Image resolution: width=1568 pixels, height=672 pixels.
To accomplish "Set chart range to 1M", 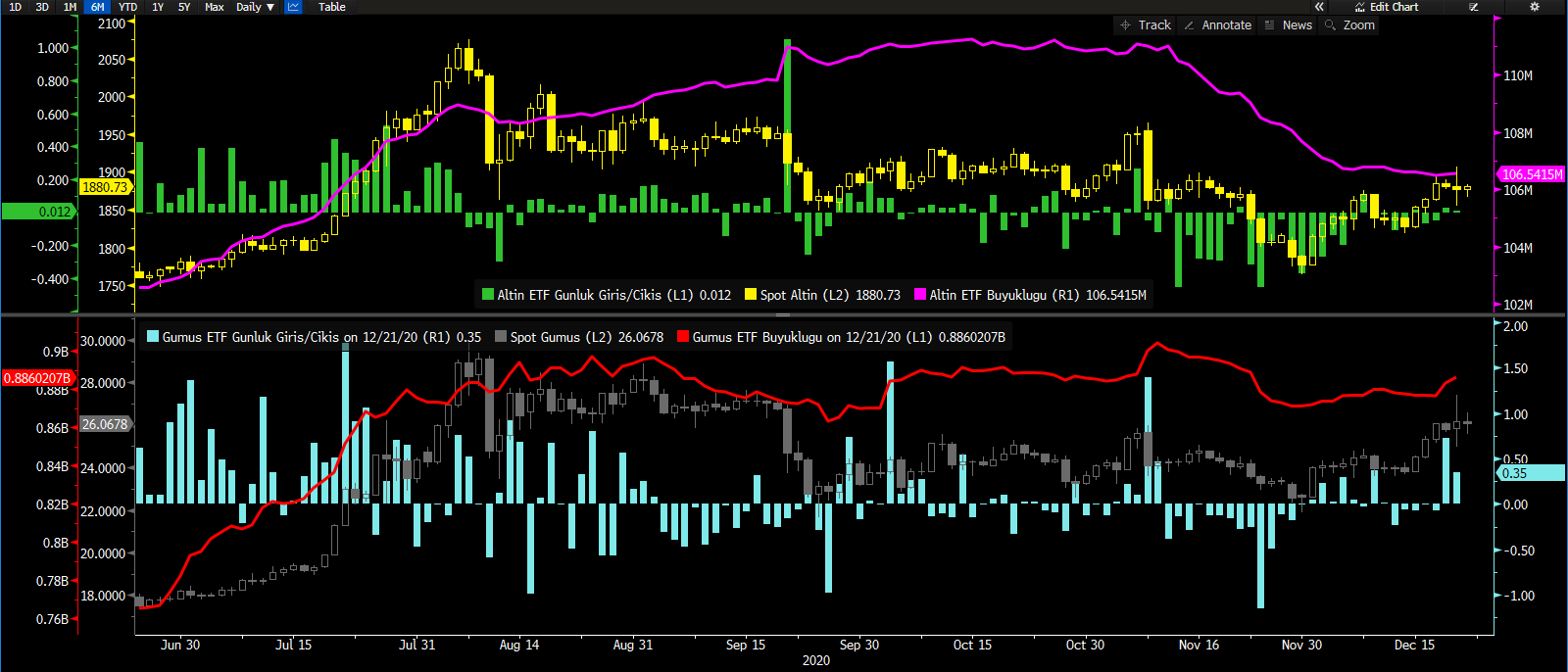I will [70, 7].
